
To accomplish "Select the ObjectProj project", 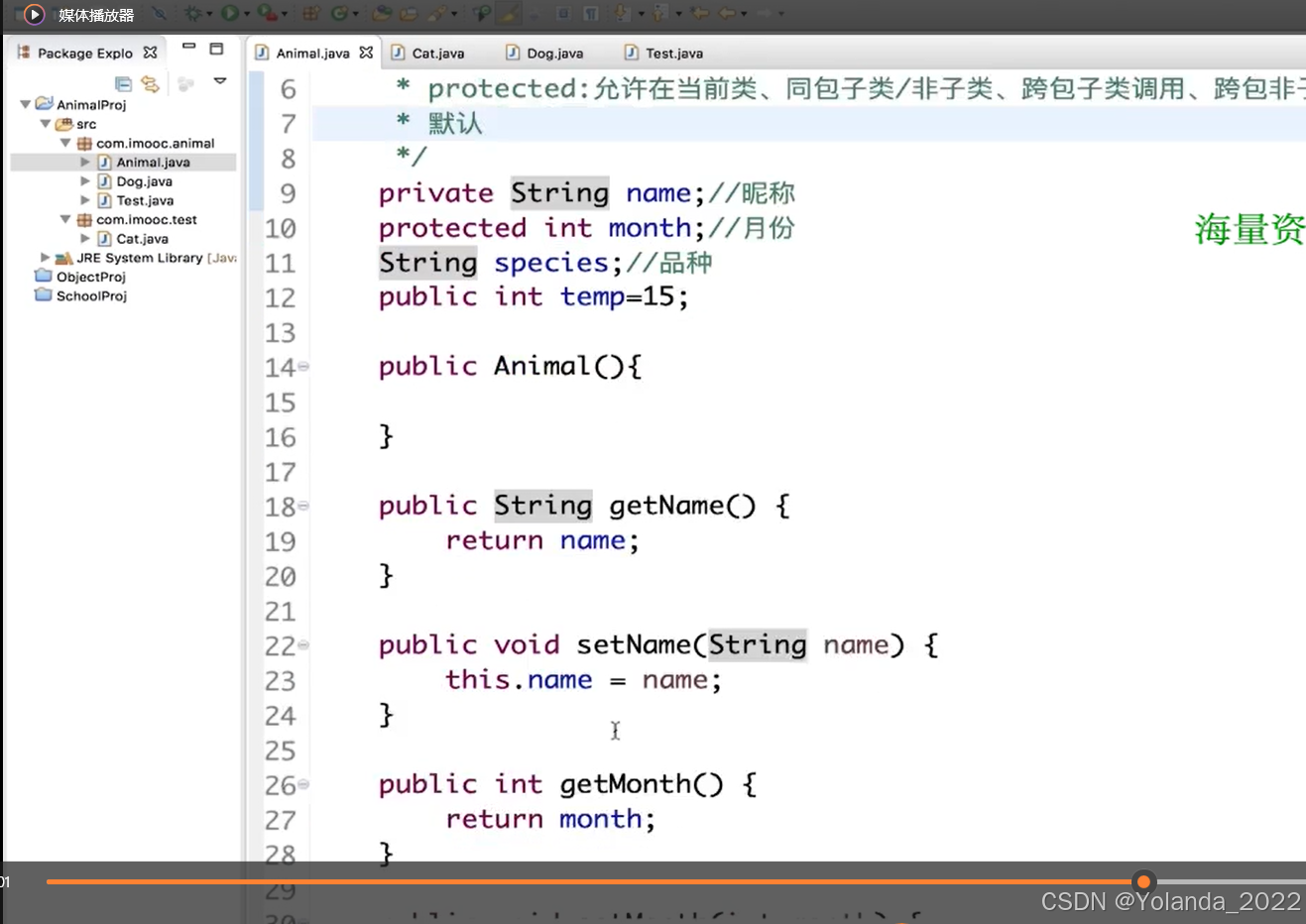I will [x=80, y=277].
